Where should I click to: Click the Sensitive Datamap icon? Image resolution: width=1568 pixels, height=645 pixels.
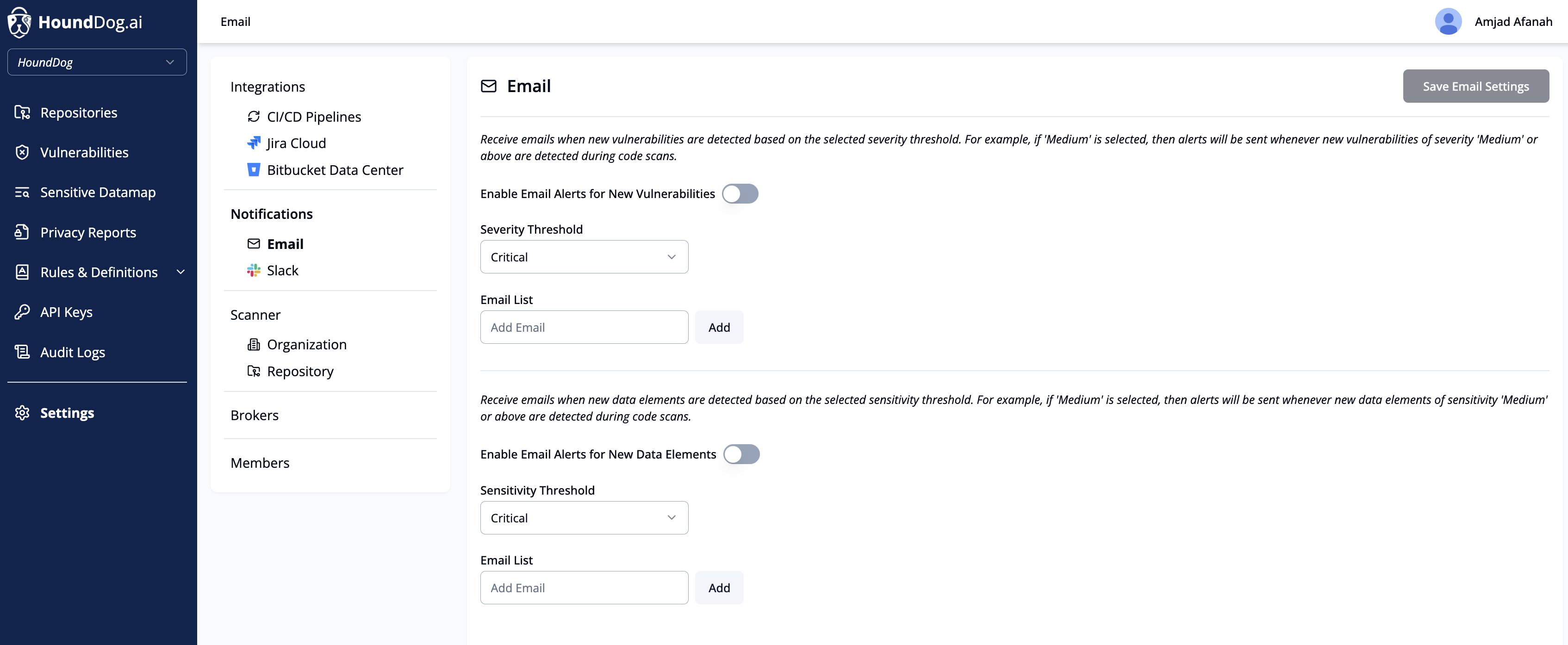23,192
